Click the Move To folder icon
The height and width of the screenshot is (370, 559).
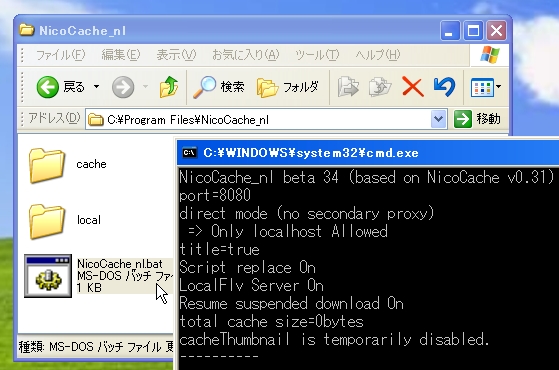[348, 87]
